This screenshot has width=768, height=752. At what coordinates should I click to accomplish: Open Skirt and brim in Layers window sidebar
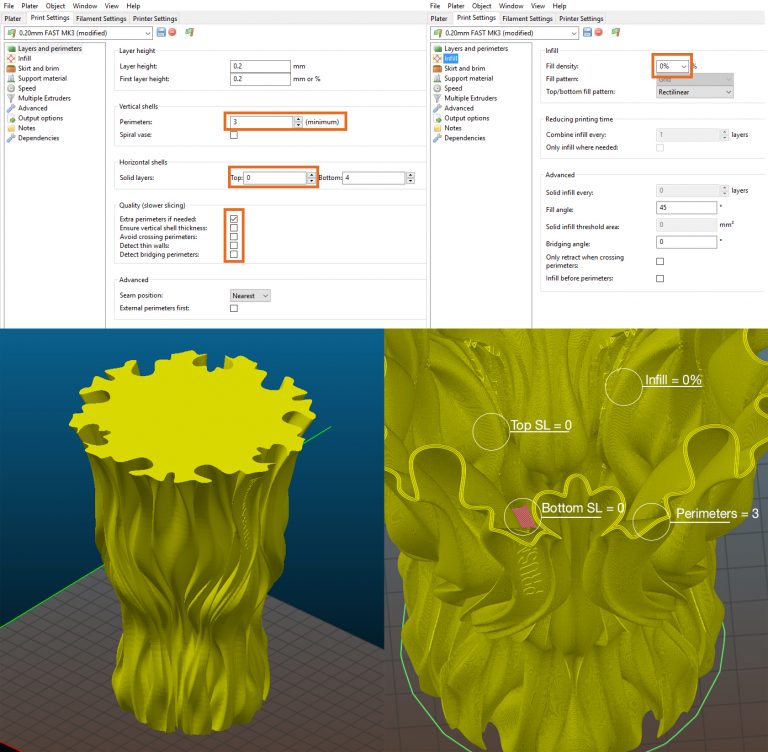point(38,68)
